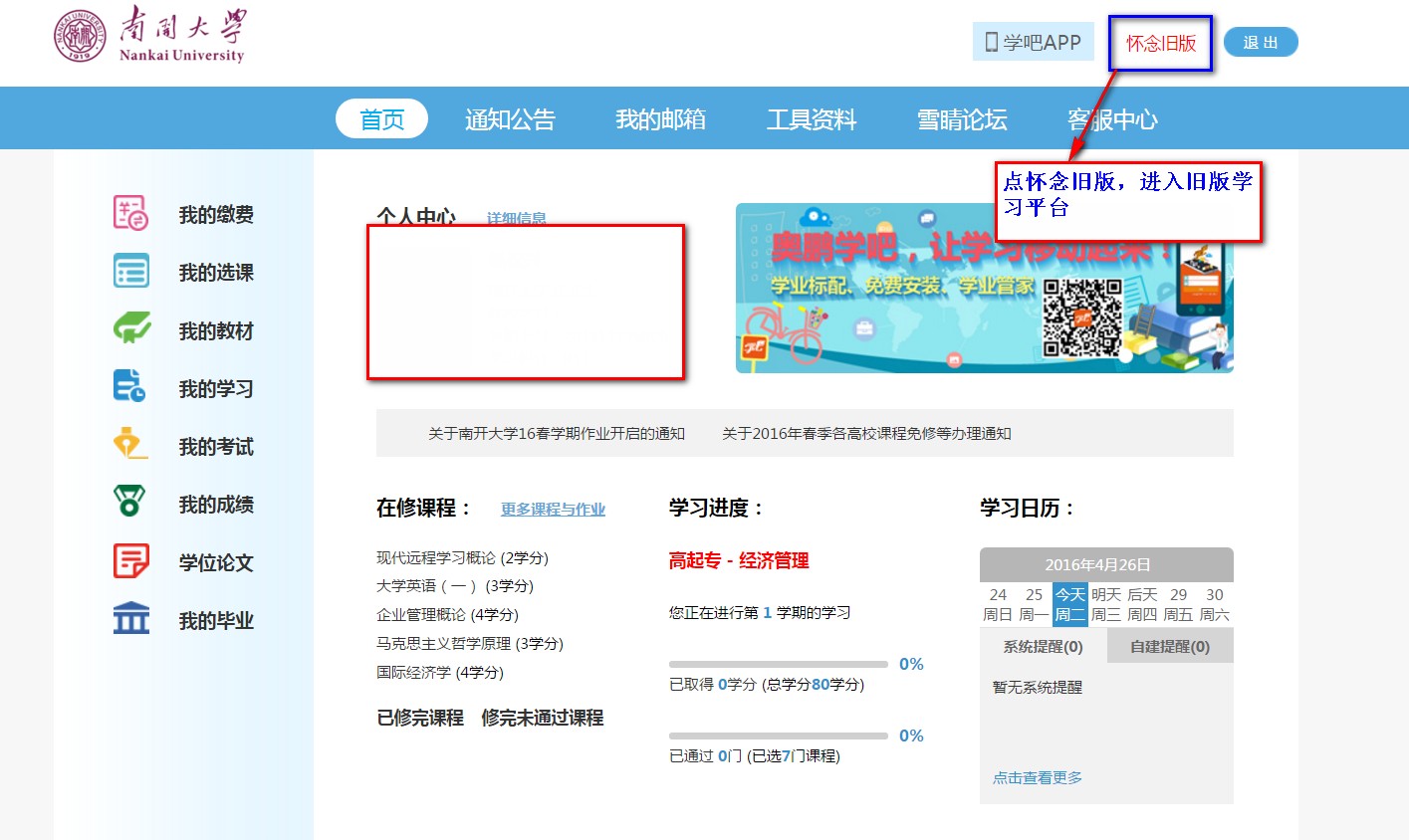Select the 系统提醒(0) tab
Screen dimensions: 1409x840
tap(1043, 647)
